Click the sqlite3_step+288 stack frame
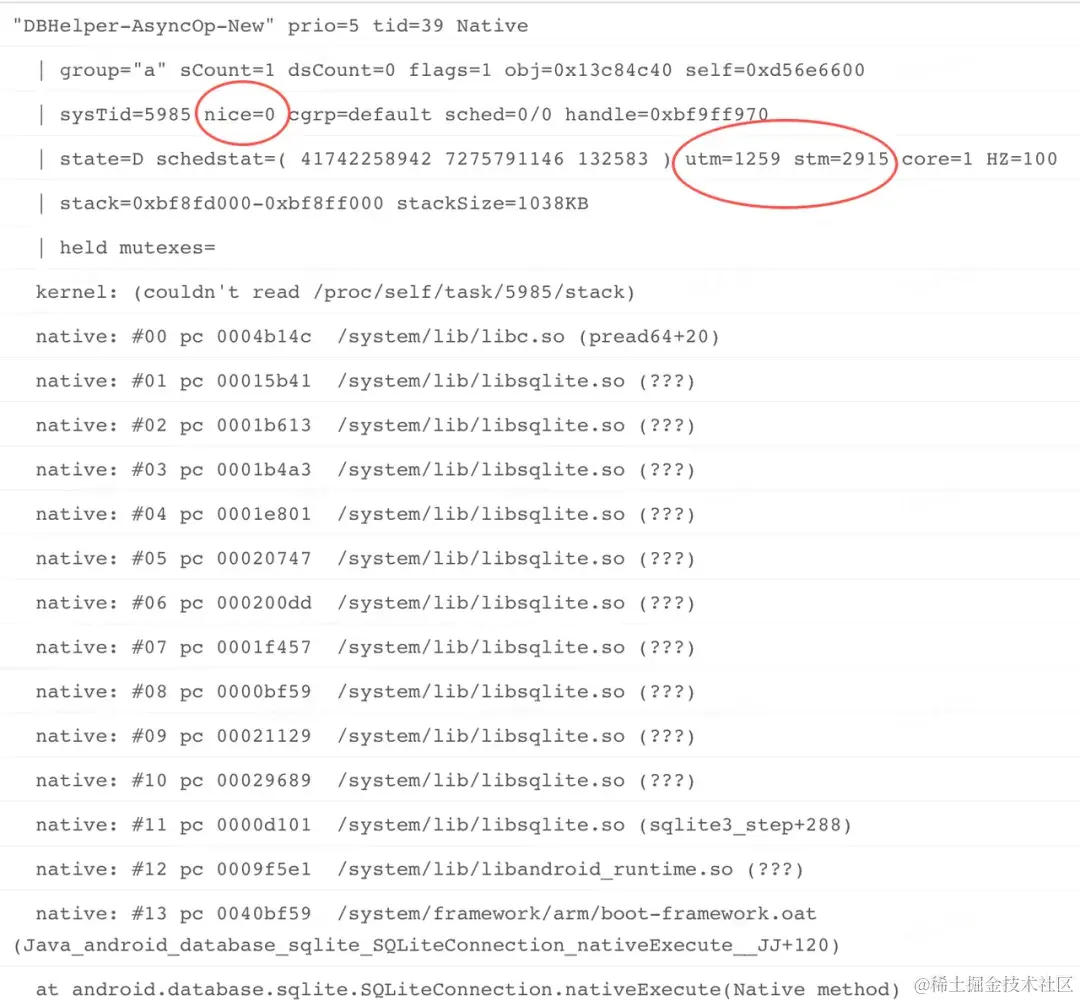This screenshot has width=1080, height=1001. tap(745, 825)
